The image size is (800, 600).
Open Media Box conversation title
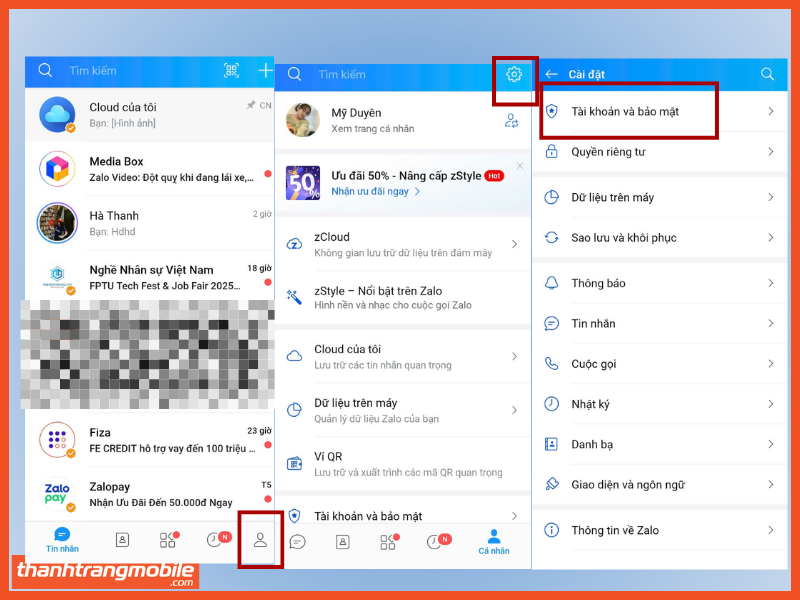pos(116,161)
